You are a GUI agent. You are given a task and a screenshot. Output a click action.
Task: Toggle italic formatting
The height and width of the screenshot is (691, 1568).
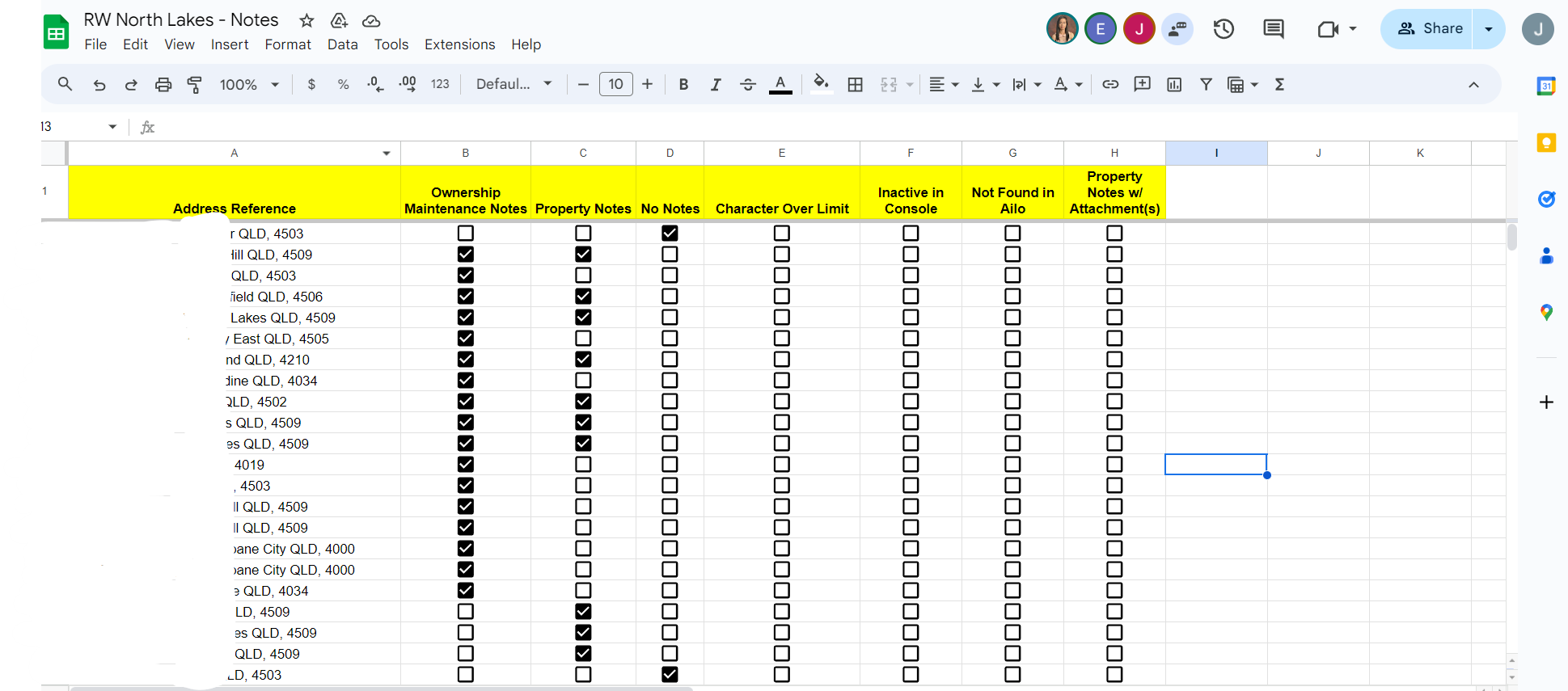[x=716, y=84]
